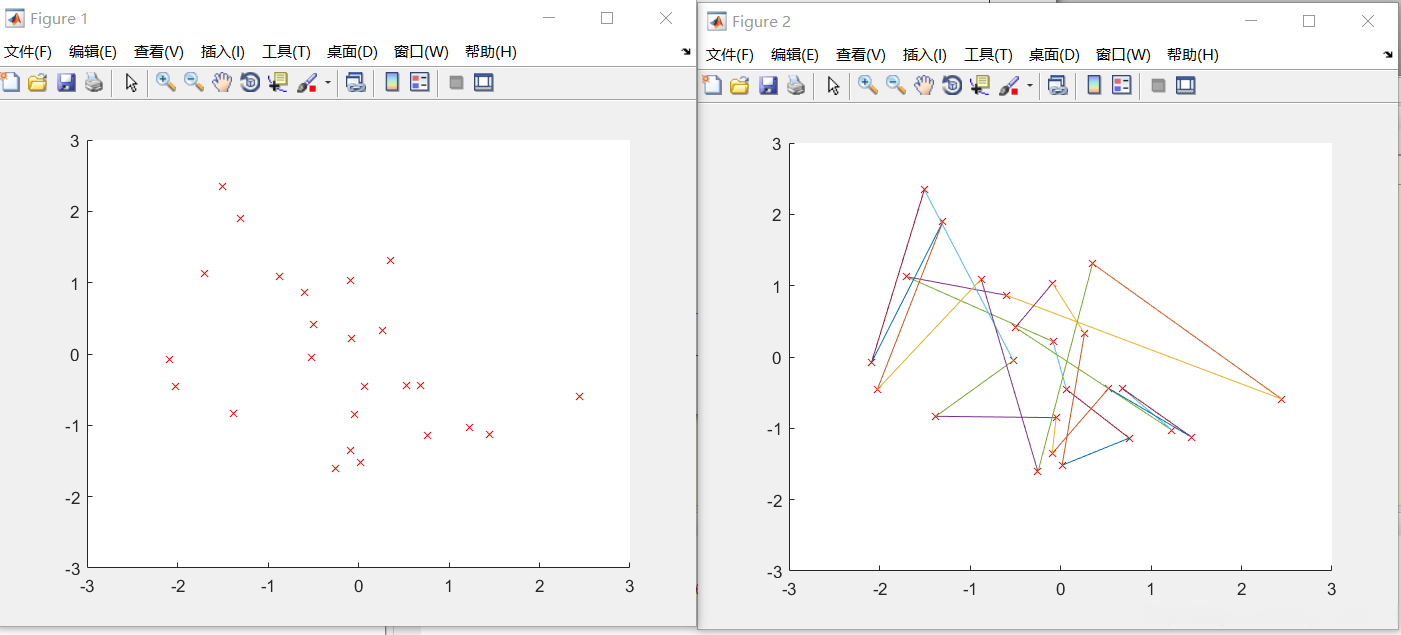The width and height of the screenshot is (1401, 635).
Task: Enable Data Cursor tool in Figure 1
Action: 278,83
